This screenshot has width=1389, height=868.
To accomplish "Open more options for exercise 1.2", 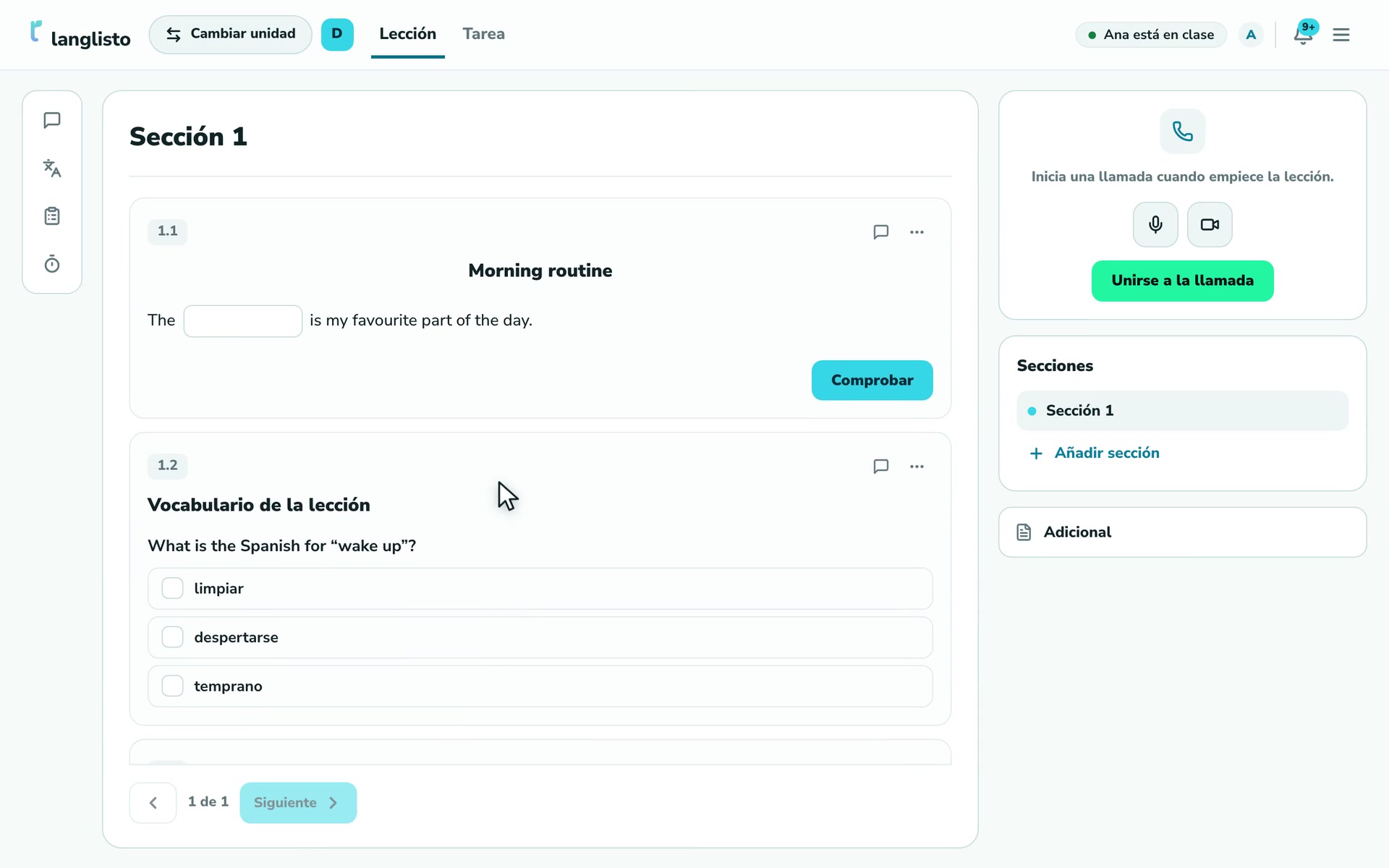I will [x=917, y=466].
